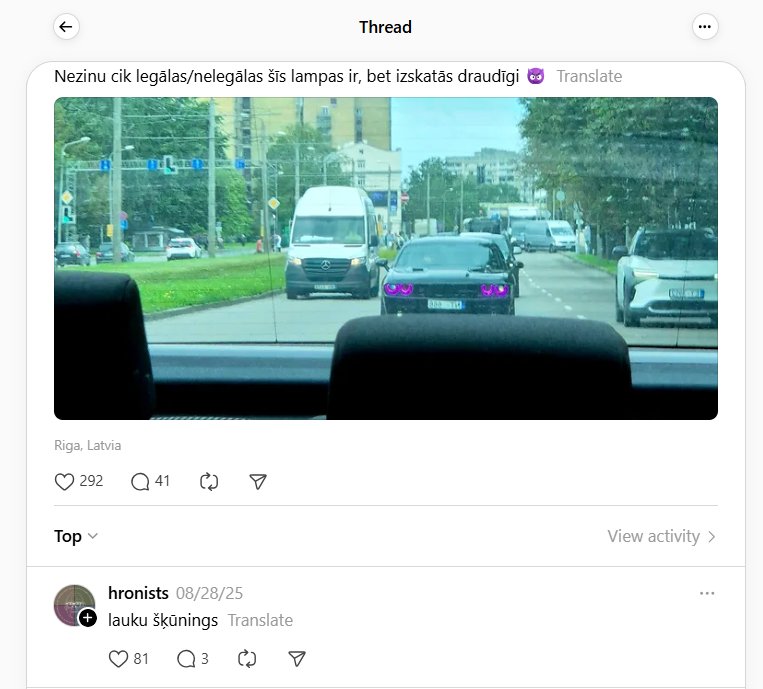Translate the main post text
The image size is (763, 689).
(x=589, y=76)
